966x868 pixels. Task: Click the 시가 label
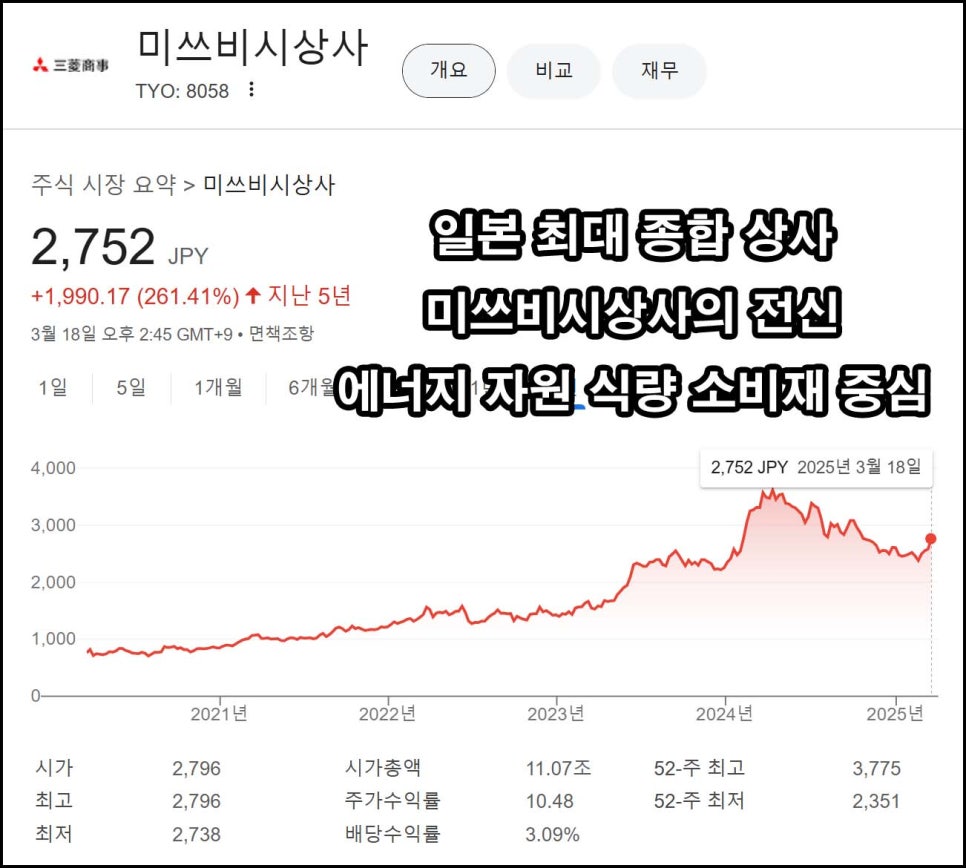coord(54,768)
